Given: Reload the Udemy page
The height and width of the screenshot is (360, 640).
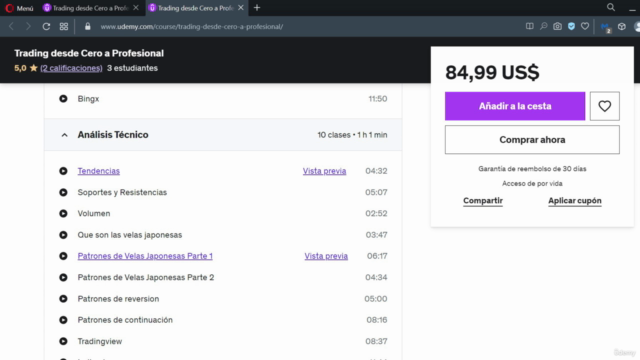Looking at the screenshot, I should [x=46, y=27].
